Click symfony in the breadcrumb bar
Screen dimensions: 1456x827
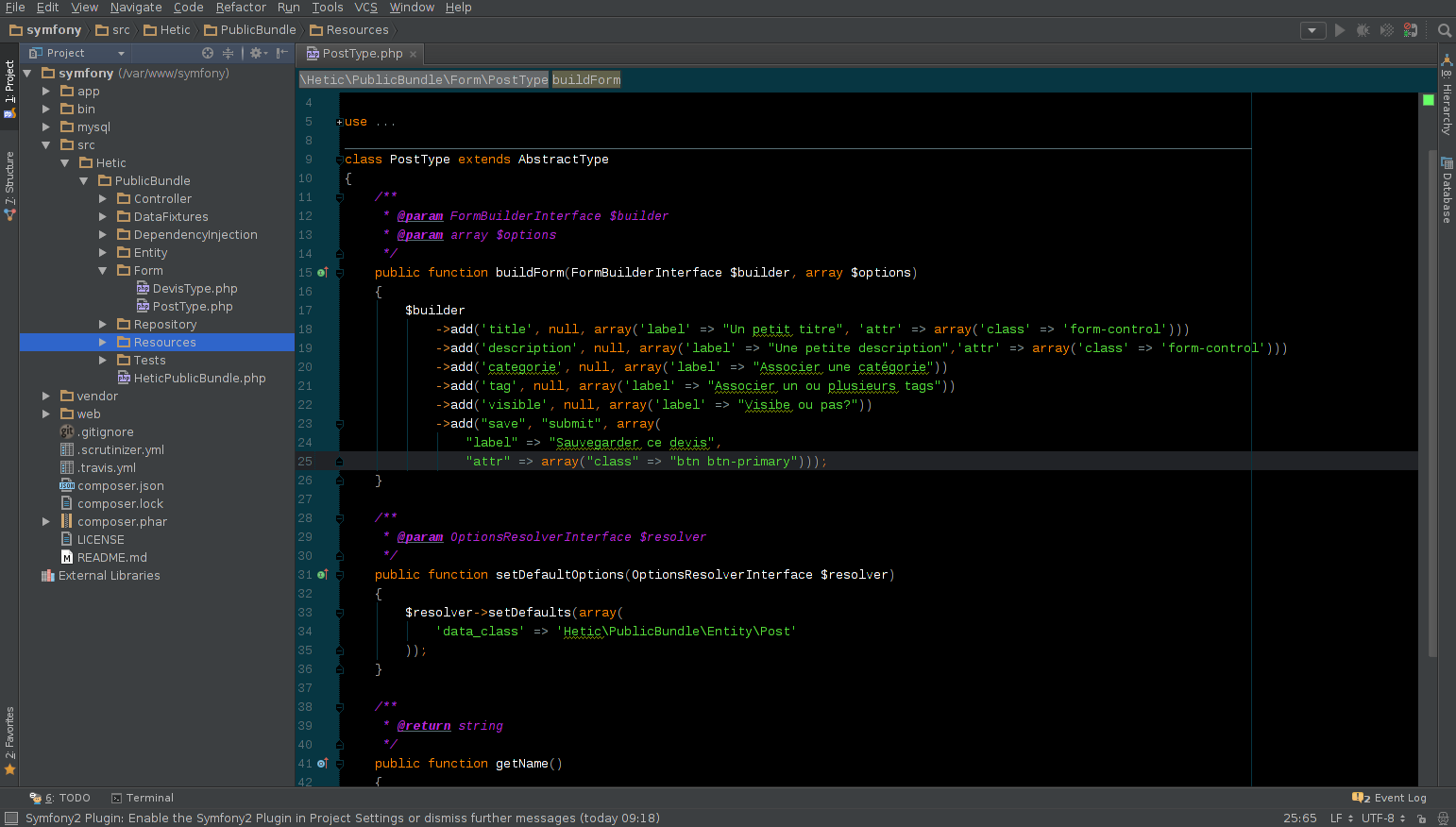pyautogui.click(x=45, y=30)
